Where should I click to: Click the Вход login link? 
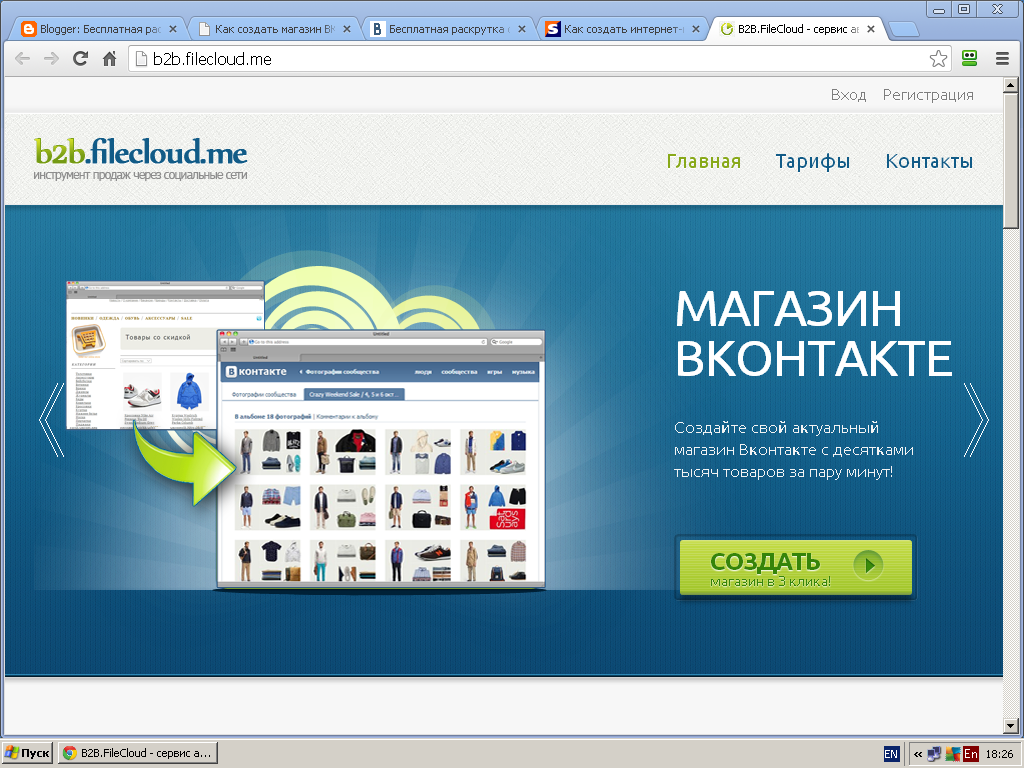(x=848, y=95)
